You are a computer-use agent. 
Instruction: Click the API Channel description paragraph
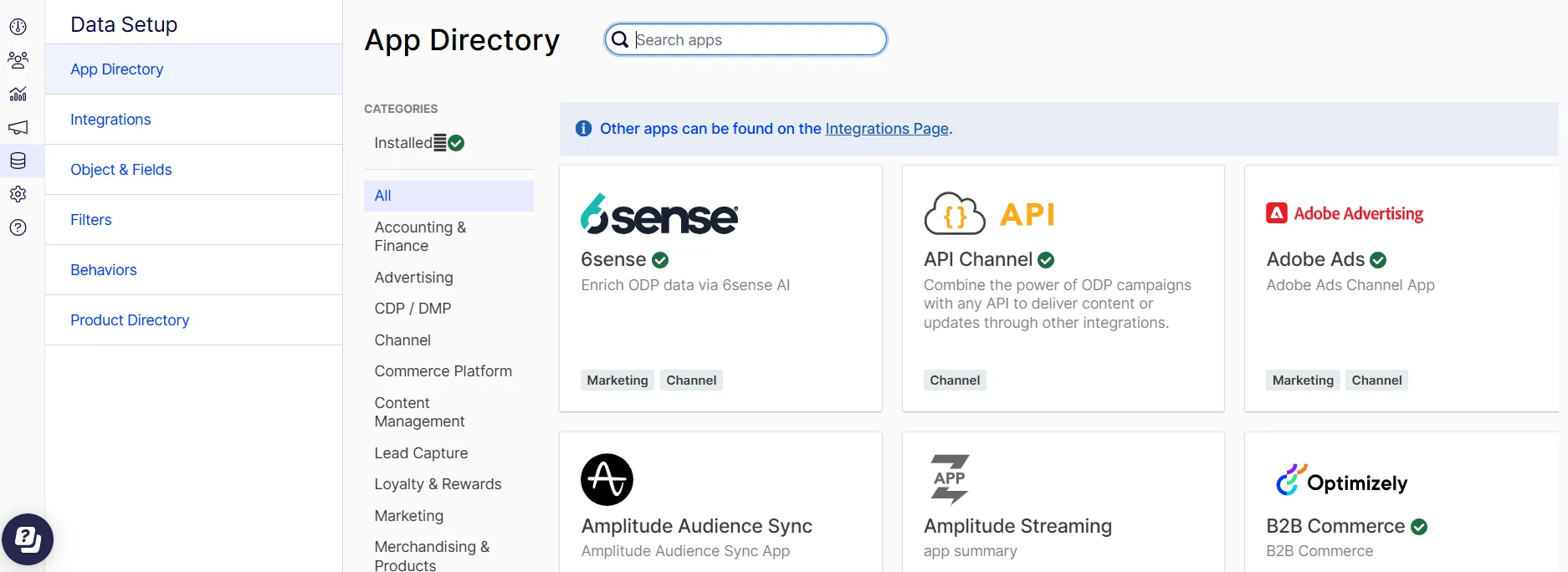tap(1058, 304)
